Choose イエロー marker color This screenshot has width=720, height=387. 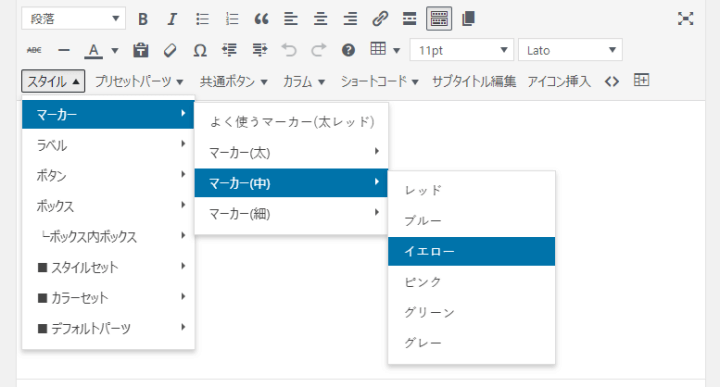click(472, 252)
